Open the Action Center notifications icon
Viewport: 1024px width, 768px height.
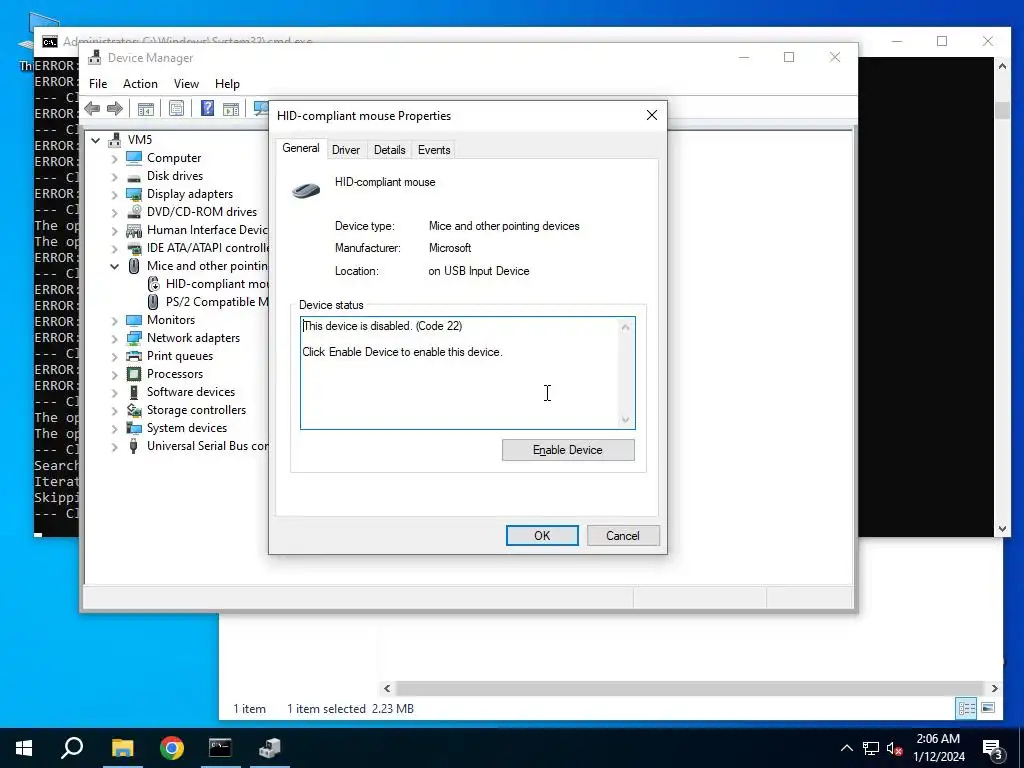pyautogui.click(x=993, y=748)
